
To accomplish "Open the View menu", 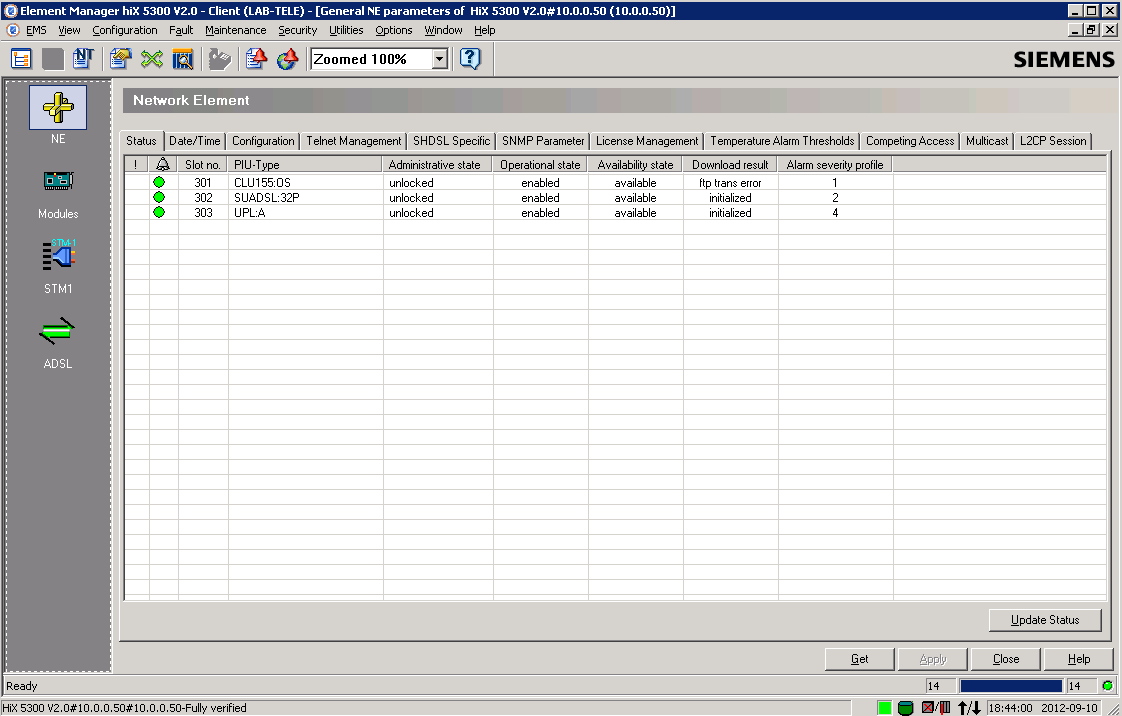I will tap(69, 30).
